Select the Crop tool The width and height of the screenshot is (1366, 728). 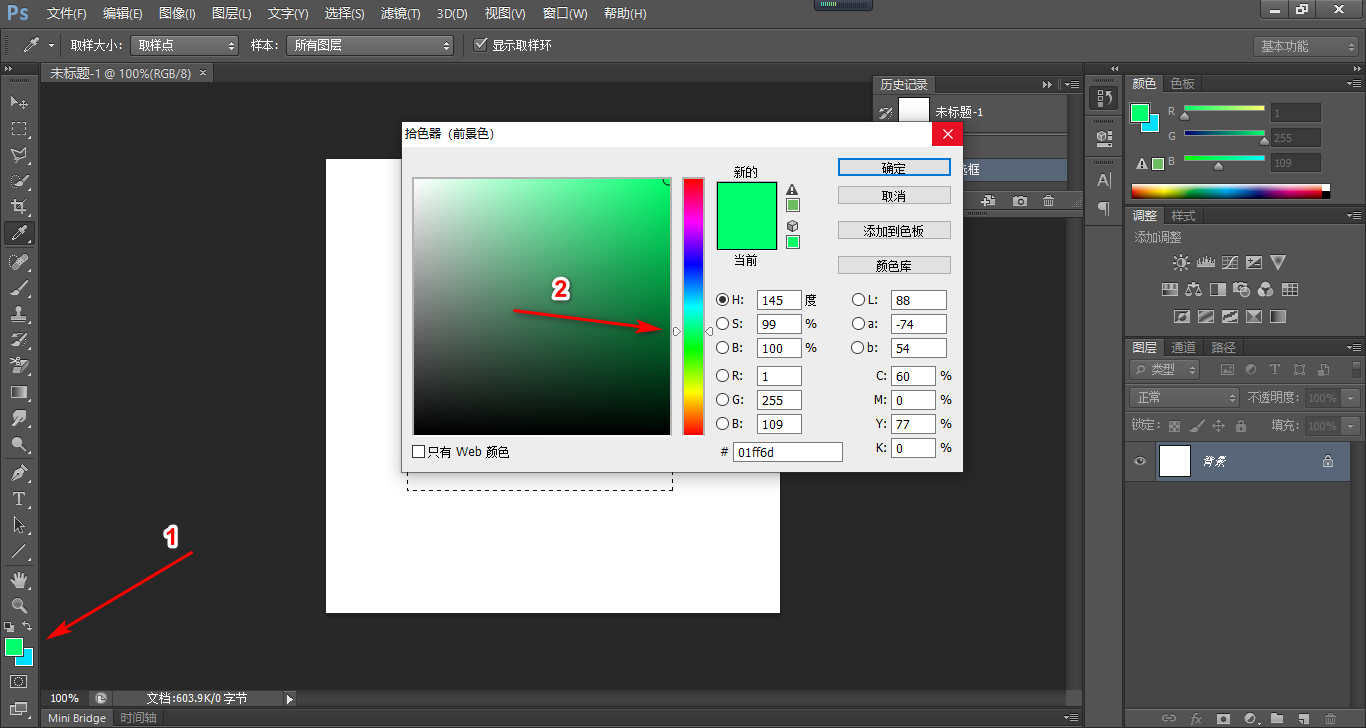(19, 208)
